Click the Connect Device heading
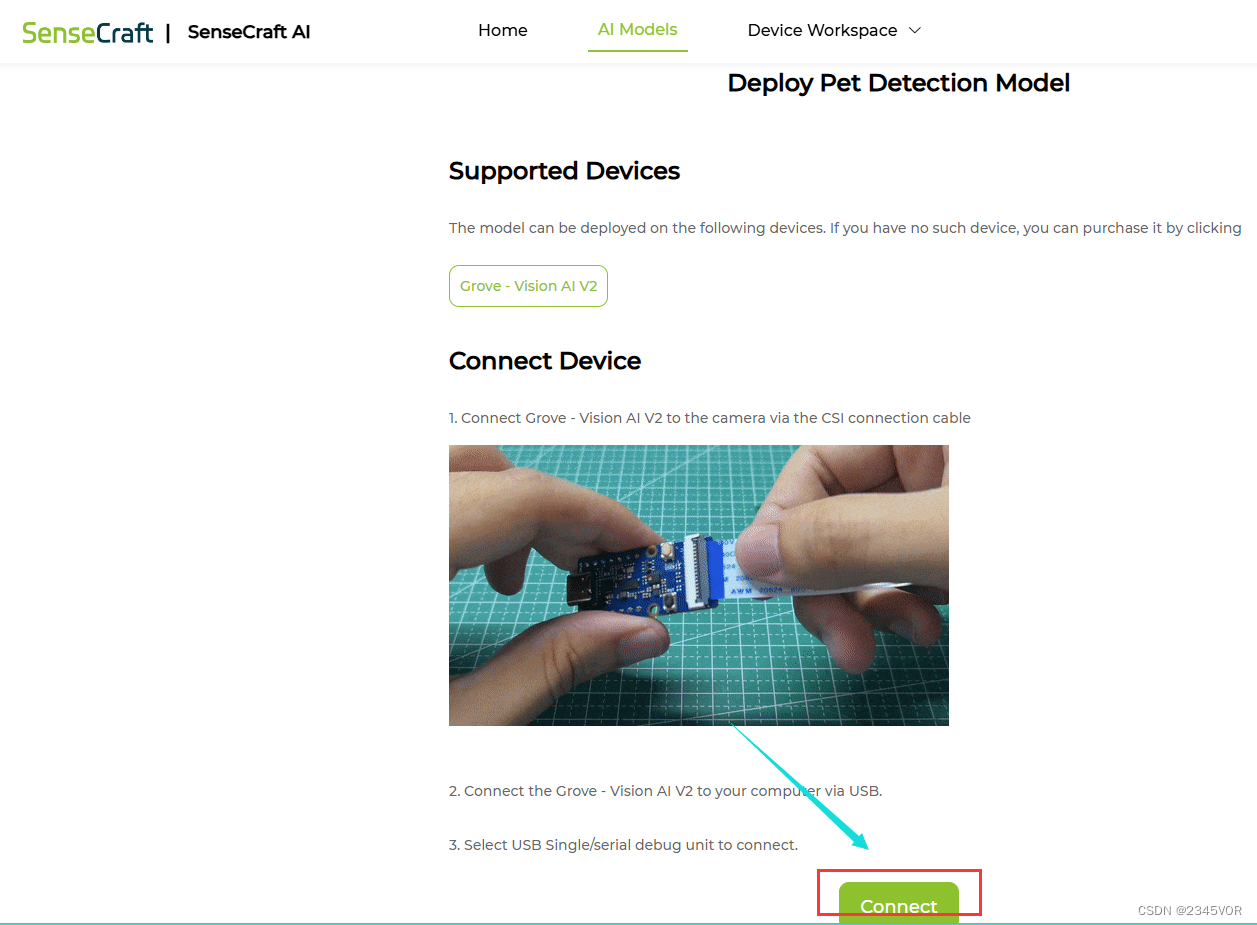1257x925 pixels. tap(545, 361)
